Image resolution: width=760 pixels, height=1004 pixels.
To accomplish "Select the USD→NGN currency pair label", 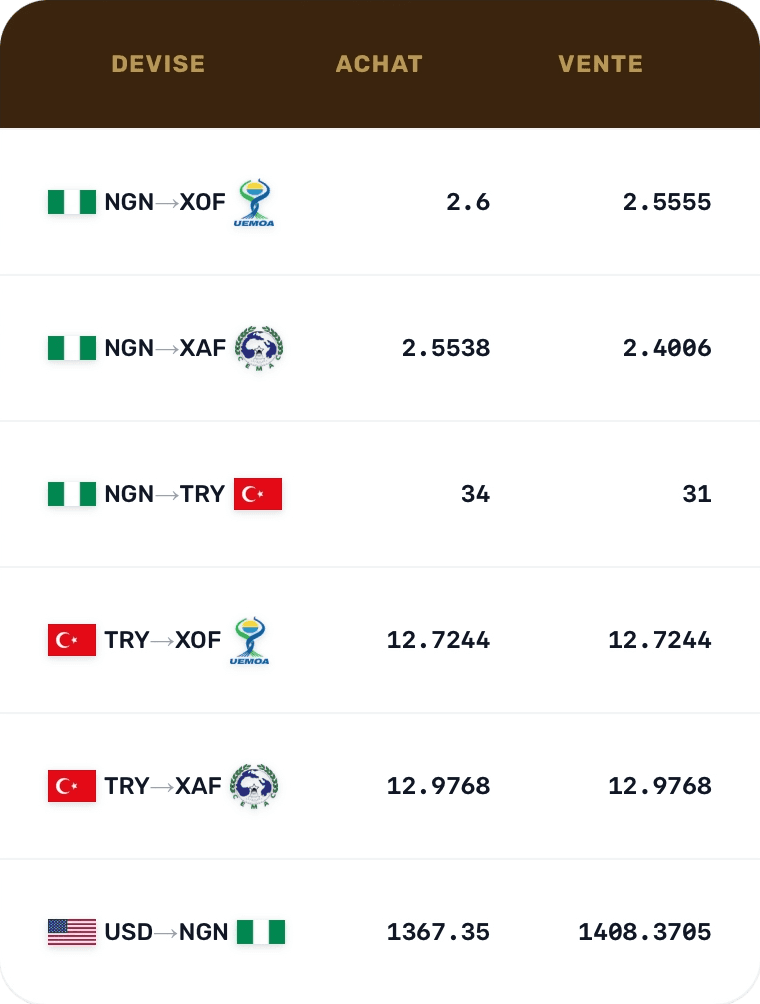I will 166,932.
